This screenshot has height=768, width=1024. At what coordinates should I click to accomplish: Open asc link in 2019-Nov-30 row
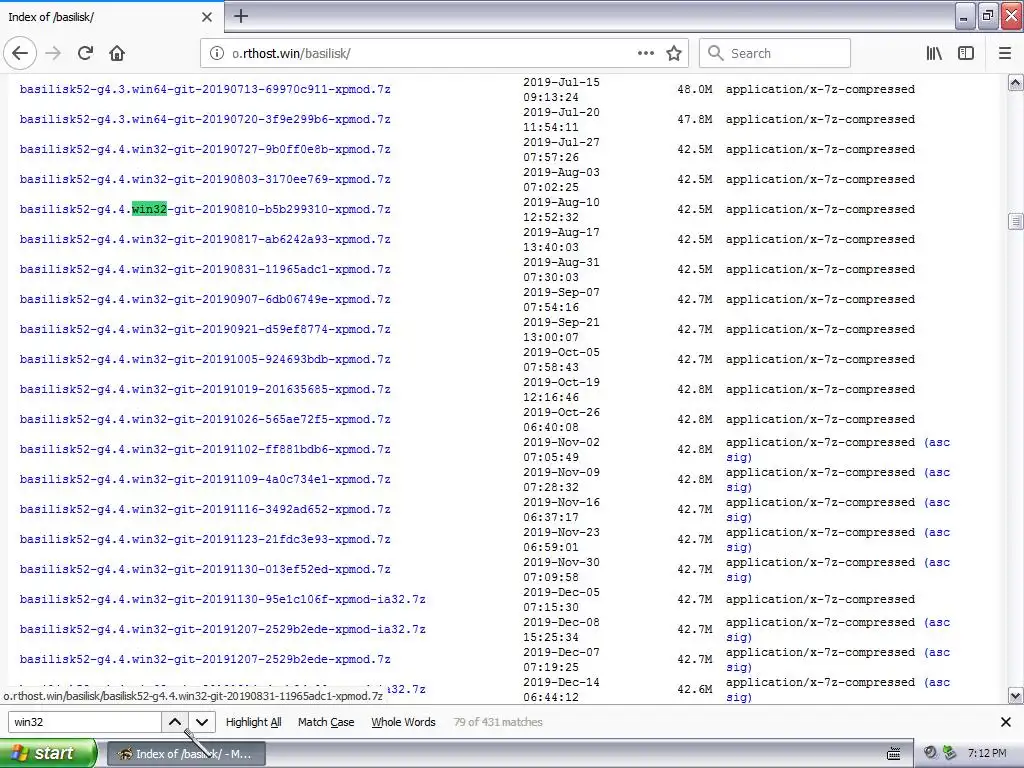pyautogui.click(x=939, y=563)
